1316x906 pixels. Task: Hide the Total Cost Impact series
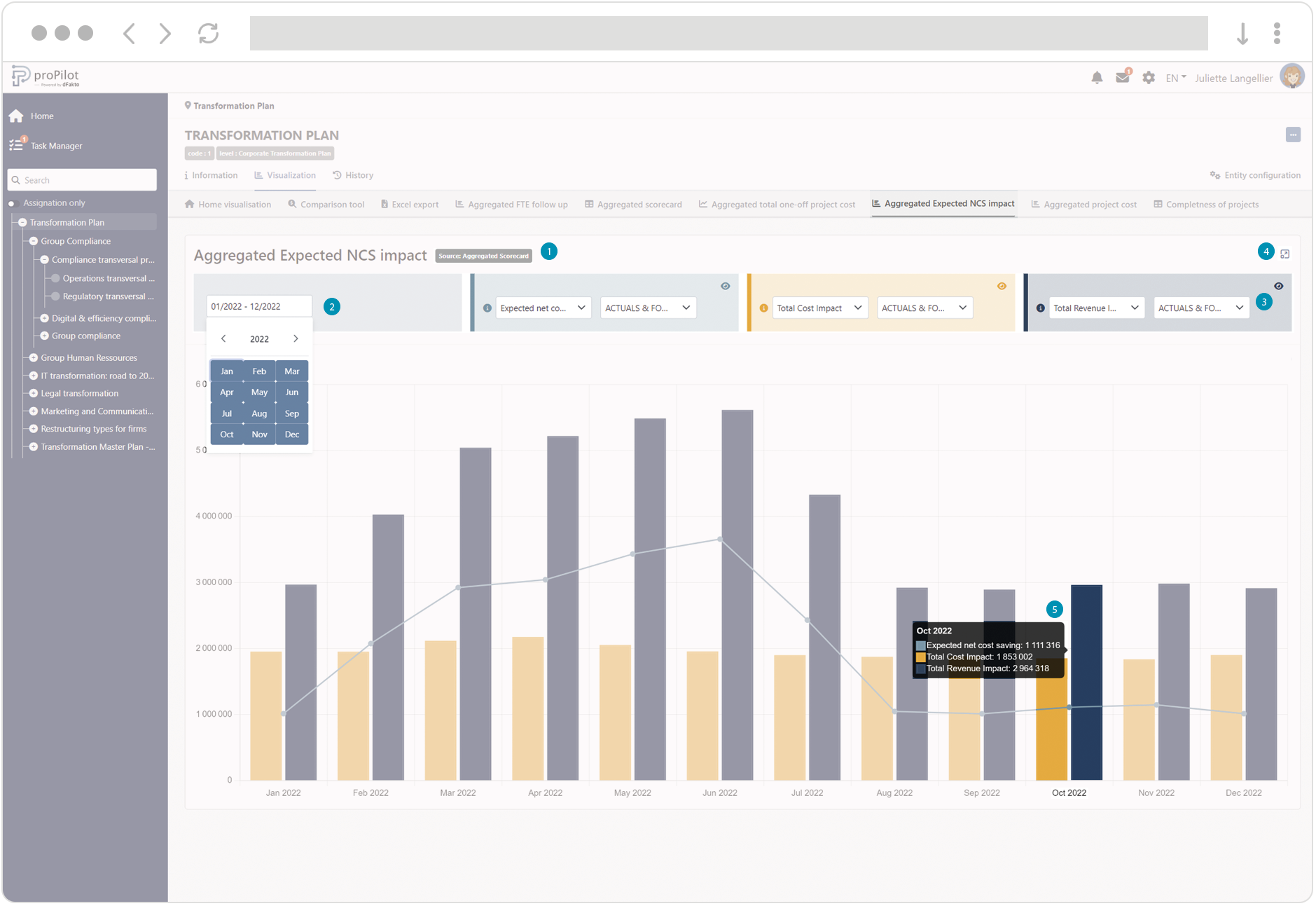click(x=1002, y=286)
